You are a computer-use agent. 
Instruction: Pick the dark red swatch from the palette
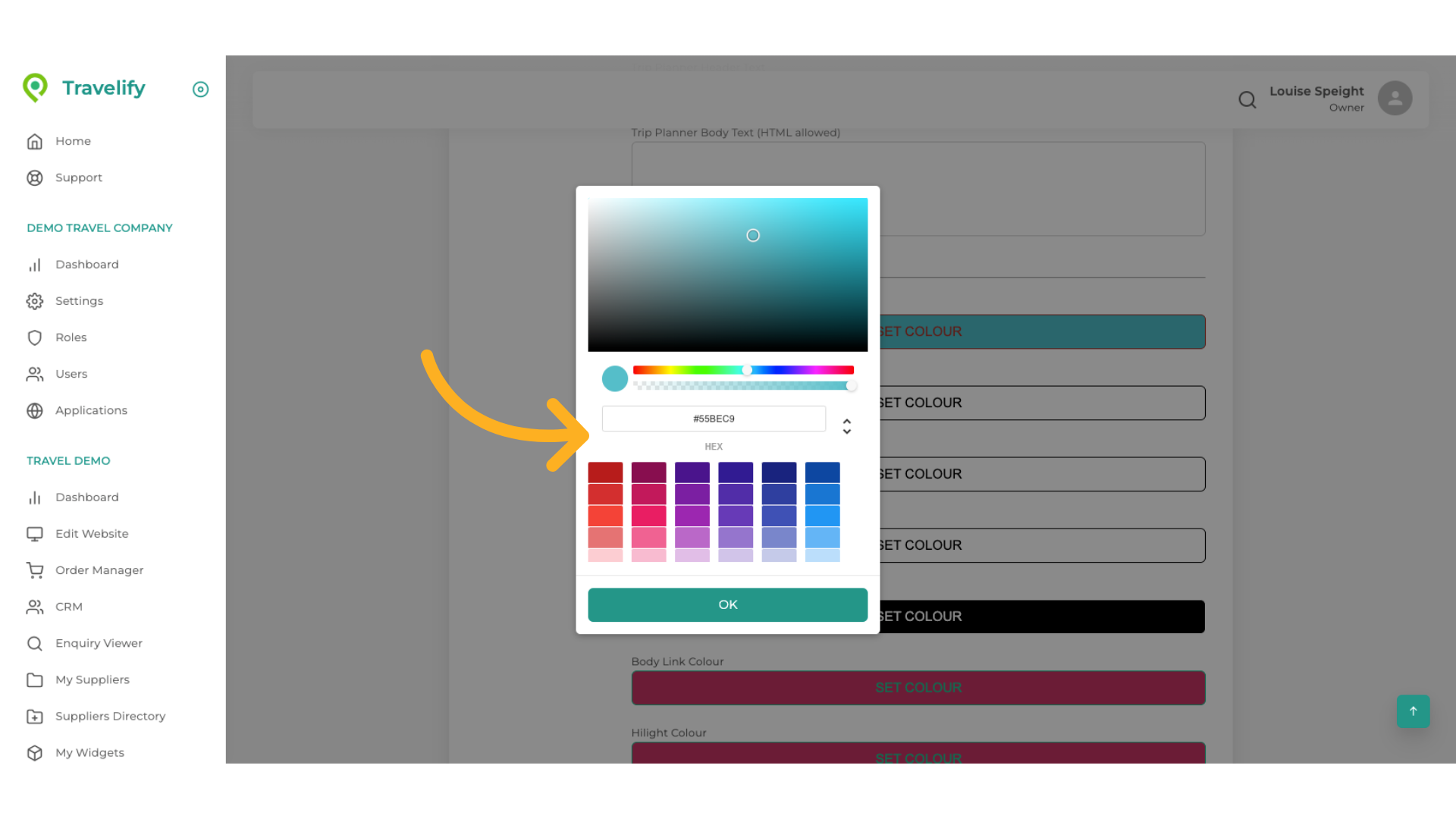click(x=605, y=471)
